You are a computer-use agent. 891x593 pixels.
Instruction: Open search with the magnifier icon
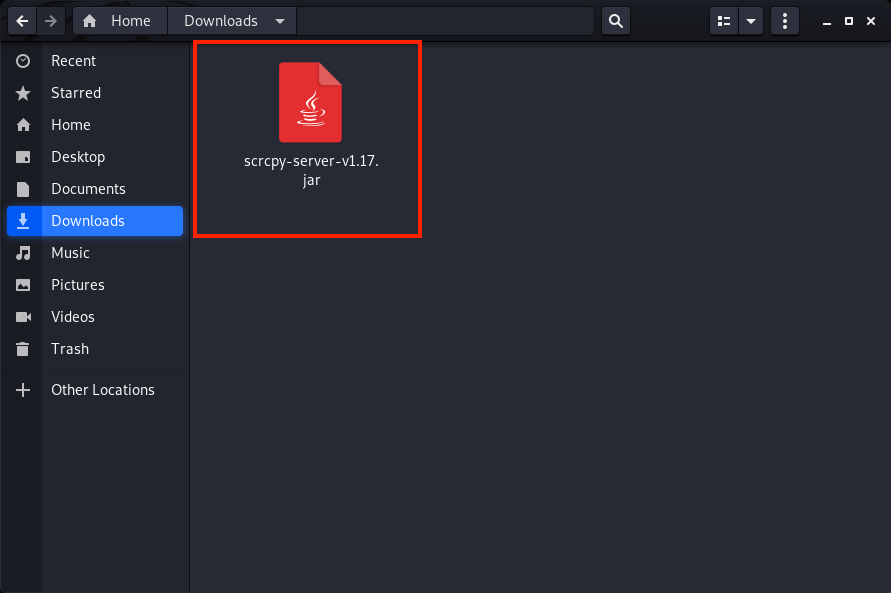[x=616, y=21]
